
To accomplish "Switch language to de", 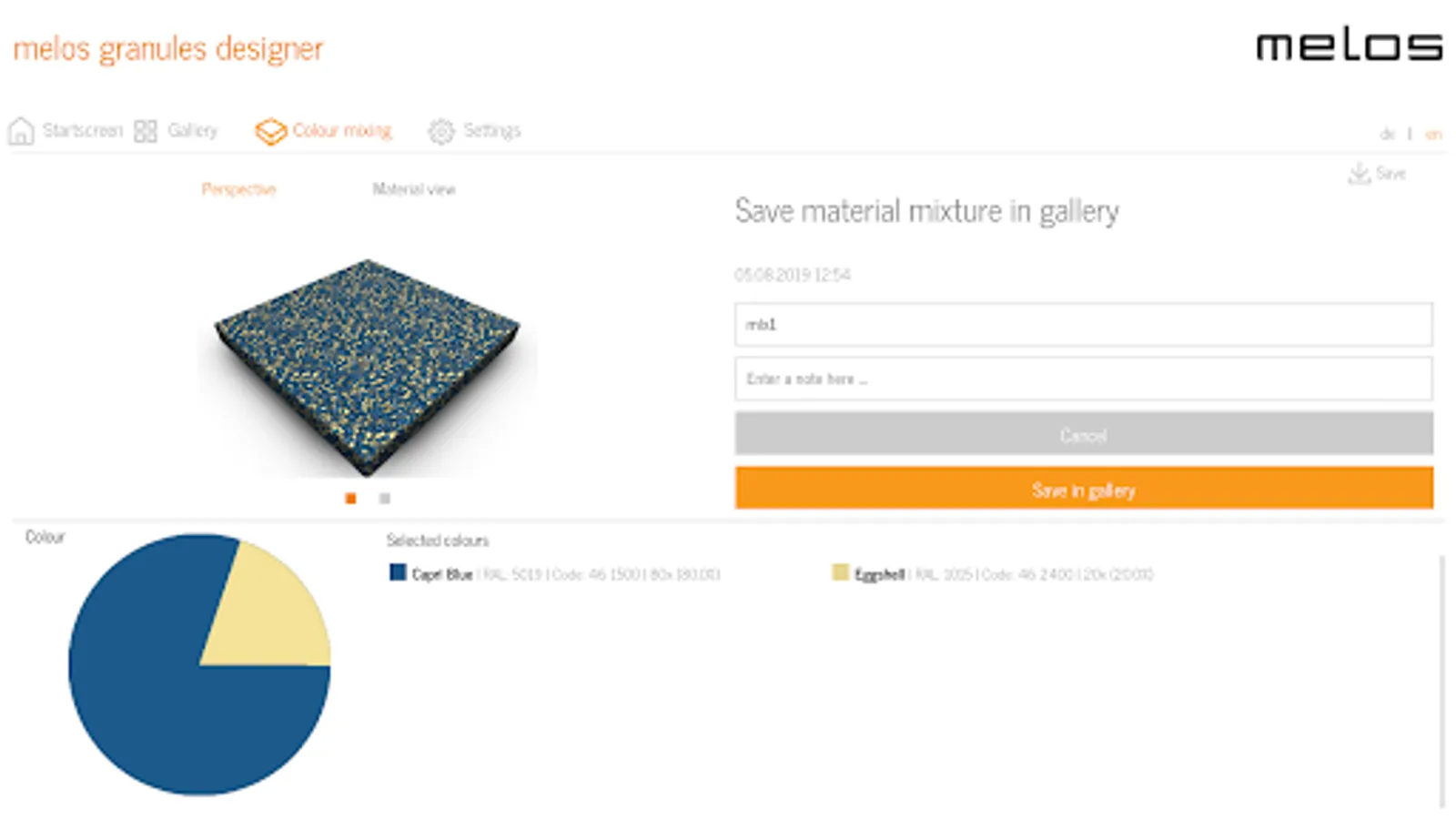I will click(1387, 135).
